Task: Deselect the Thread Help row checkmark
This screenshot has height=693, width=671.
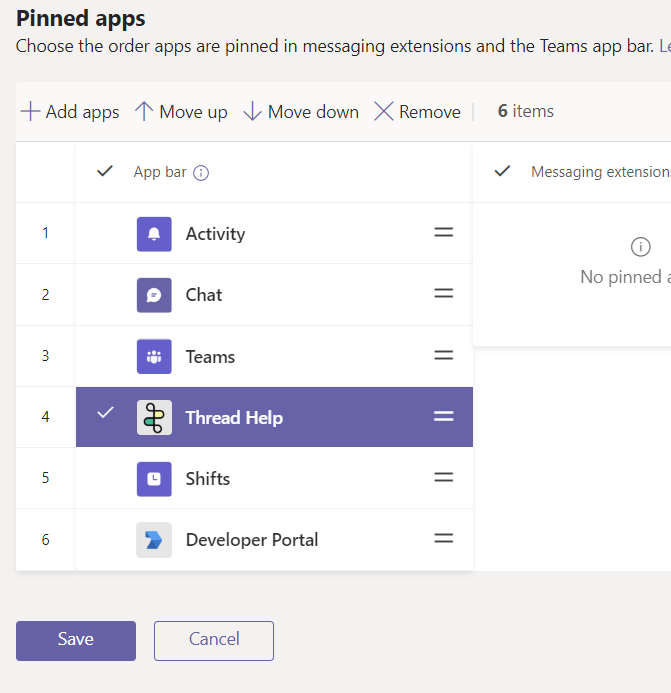Action: tap(105, 414)
